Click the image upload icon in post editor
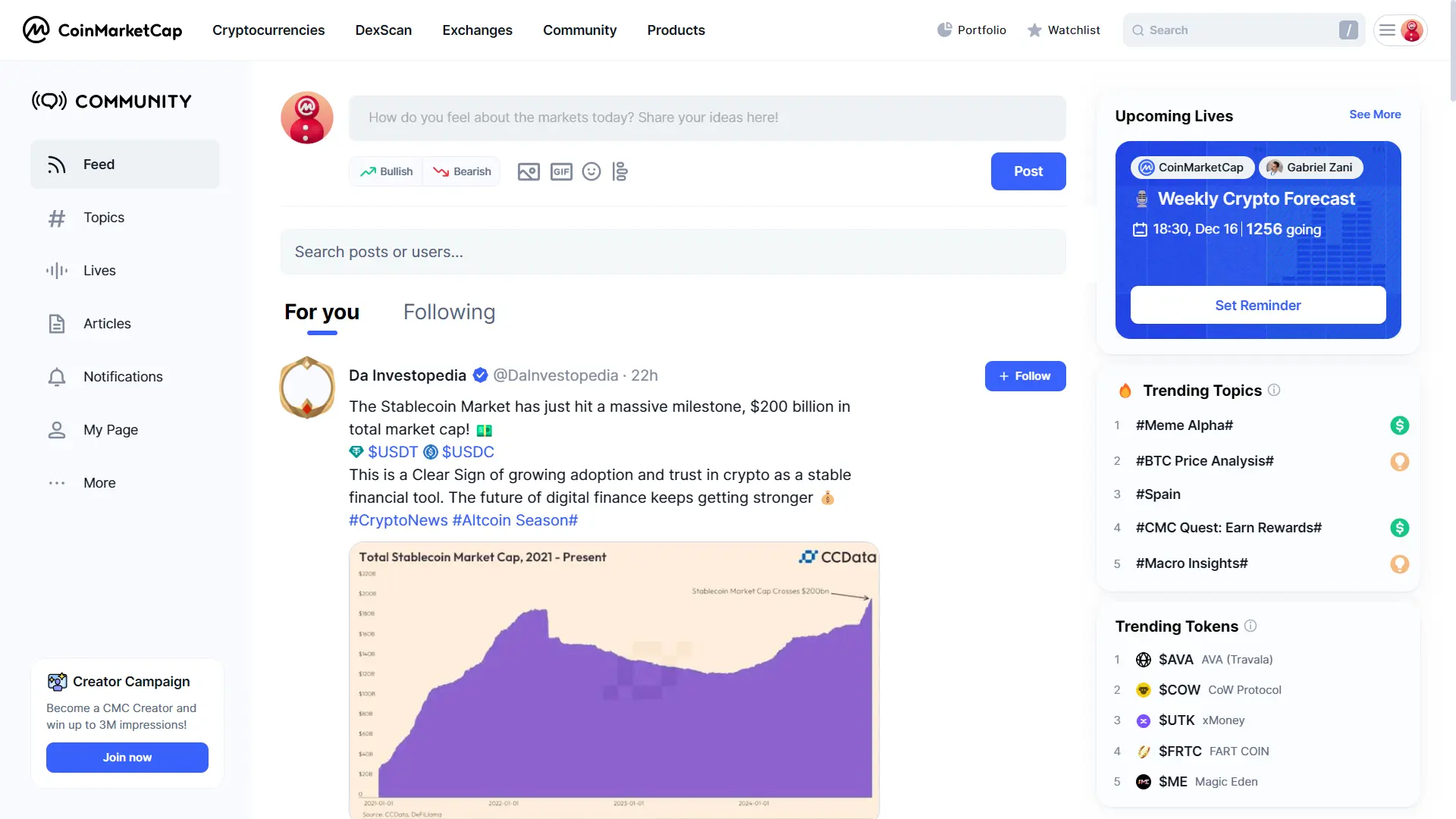Screen dimensions: 1456x819 528,171
